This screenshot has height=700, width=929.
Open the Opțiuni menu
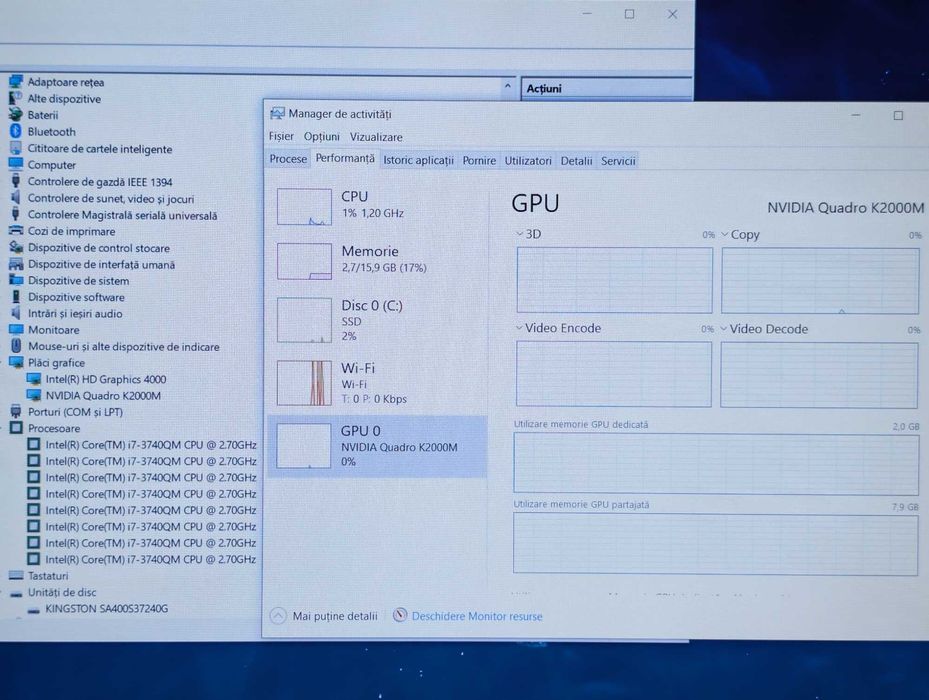pos(322,136)
